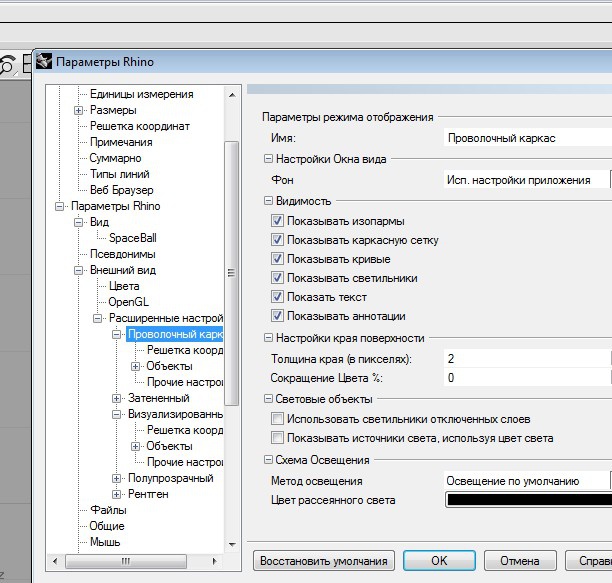Select Файлы tree item

[x=108, y=510]
